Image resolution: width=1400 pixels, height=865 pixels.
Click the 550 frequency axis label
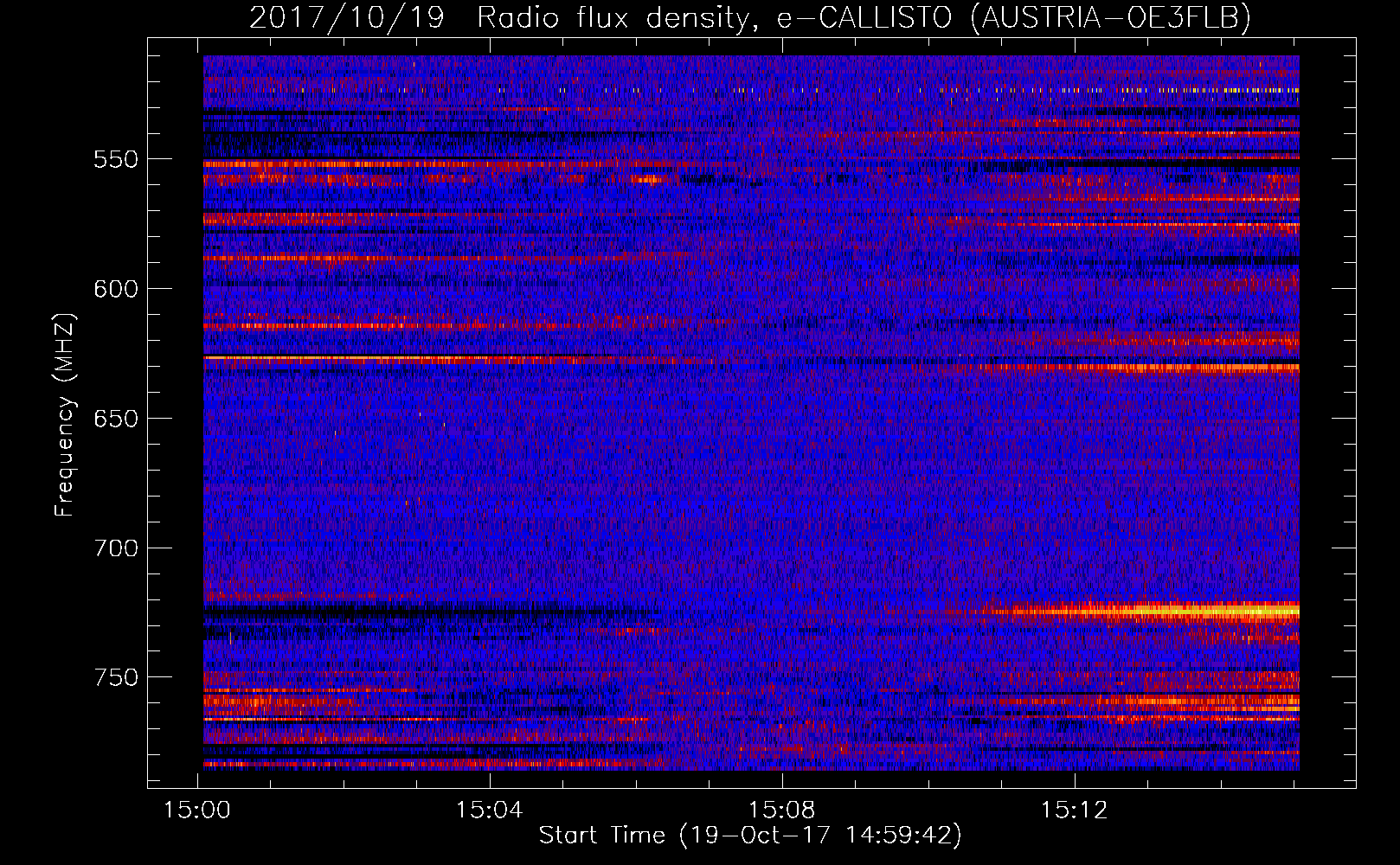coord(116,160)
